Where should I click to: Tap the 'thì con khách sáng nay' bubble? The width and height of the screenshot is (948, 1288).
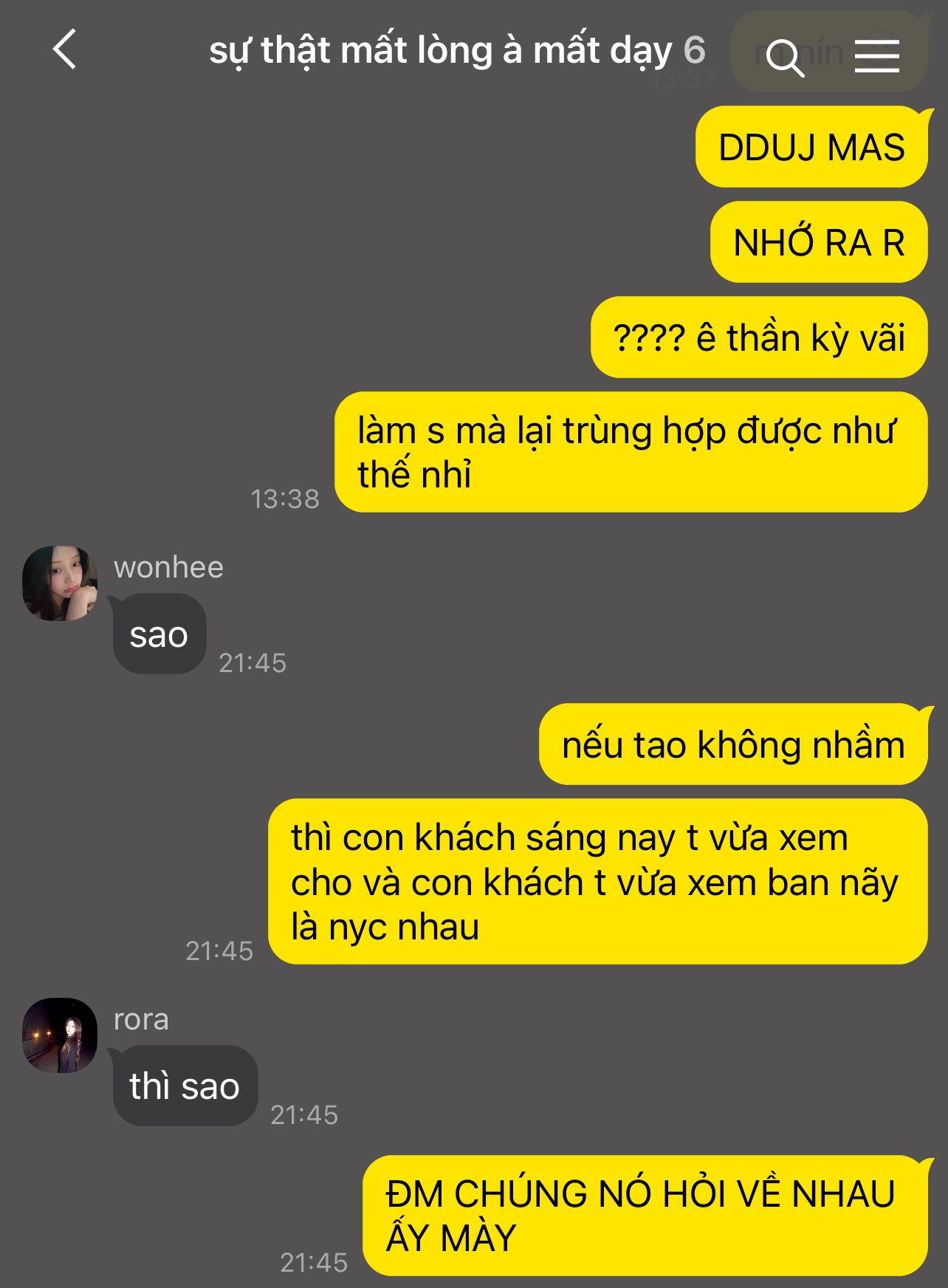(x=598, y=882)
